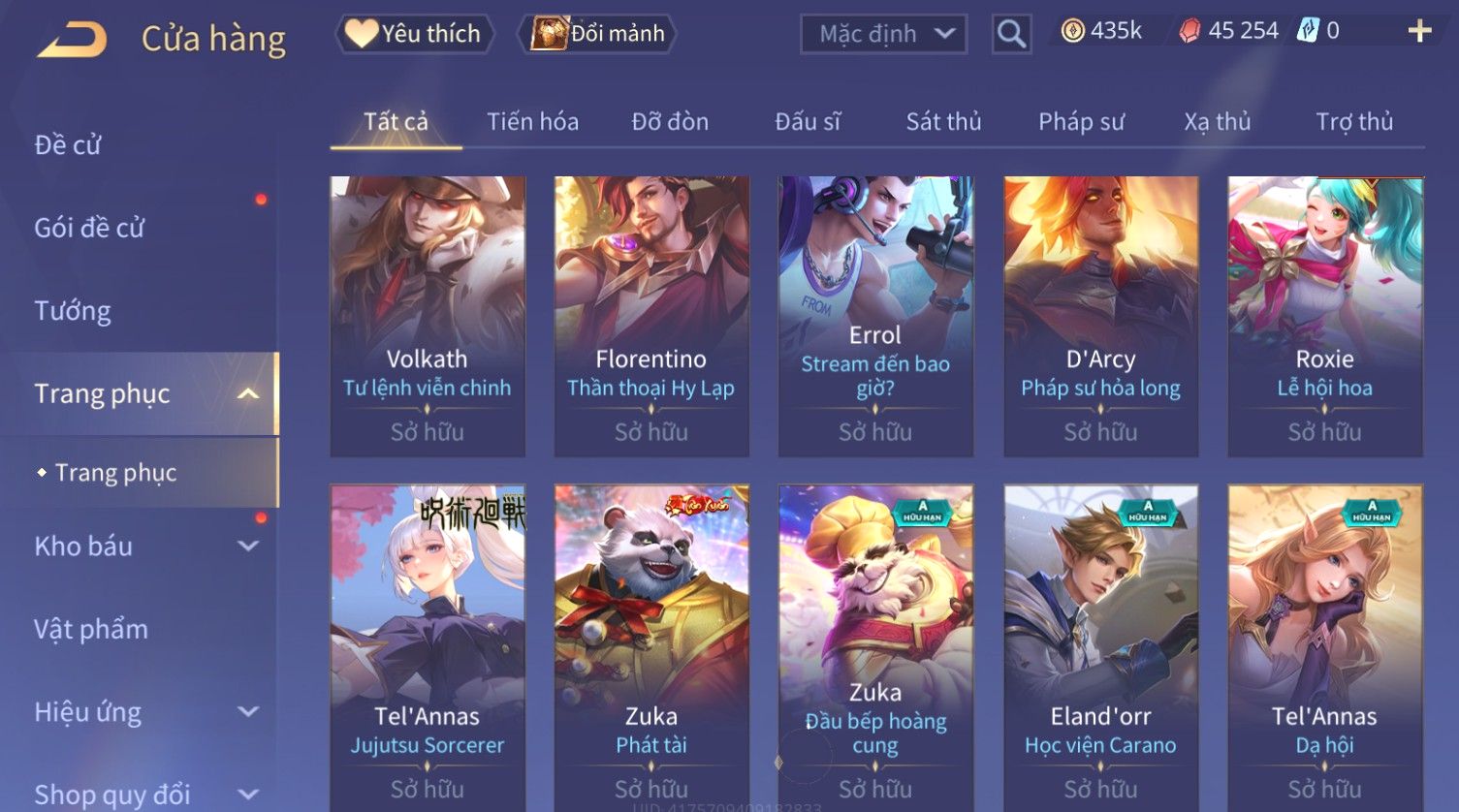This screenshot has width=1459, height=812.
Task: Switch to the Pháp sư tab
Action: point(1081,122)
